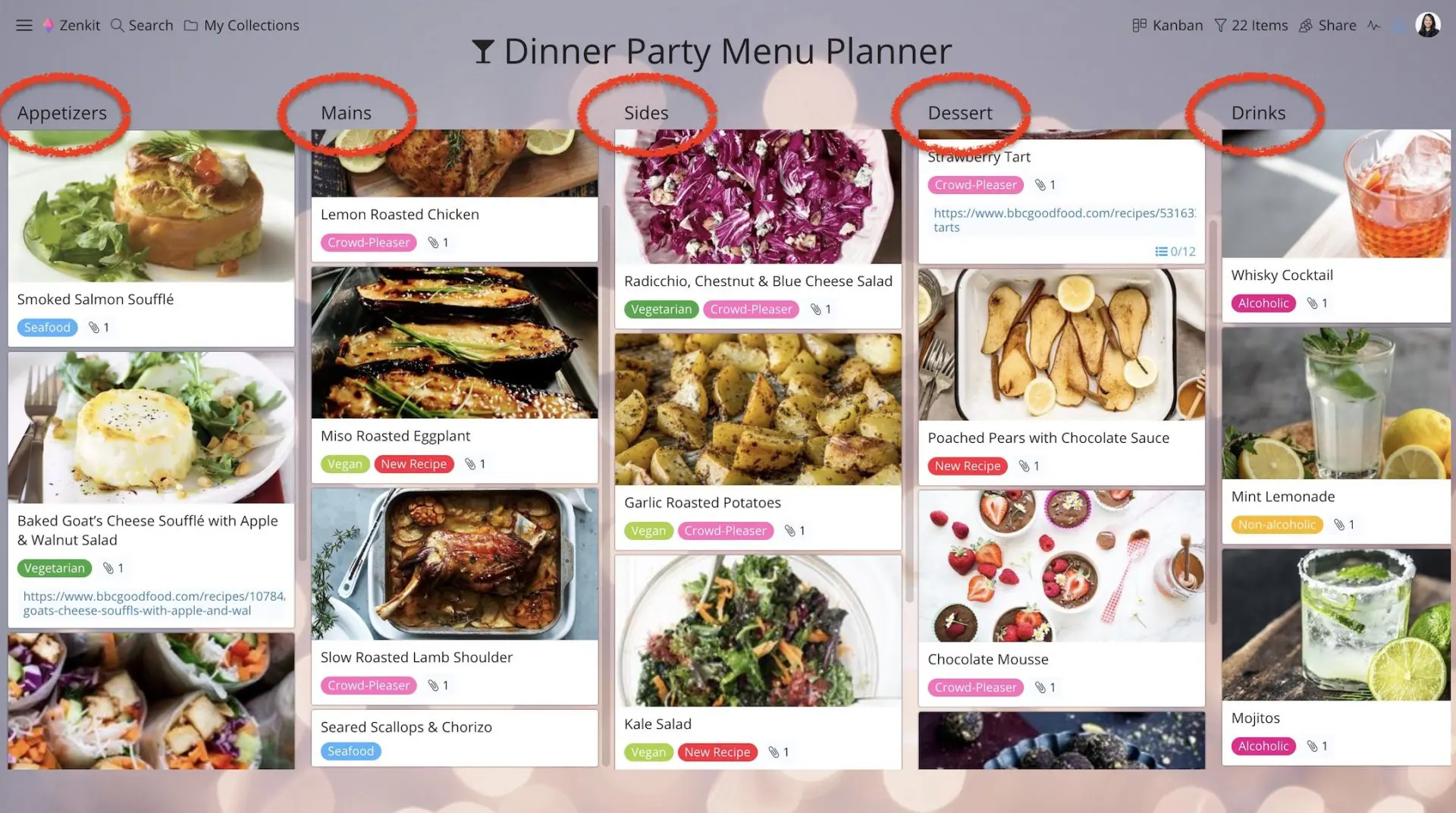Click the Zenkit logo icon
This screenshot has height=813, width=1456.
pyautogui.click(x=49, y=25)
